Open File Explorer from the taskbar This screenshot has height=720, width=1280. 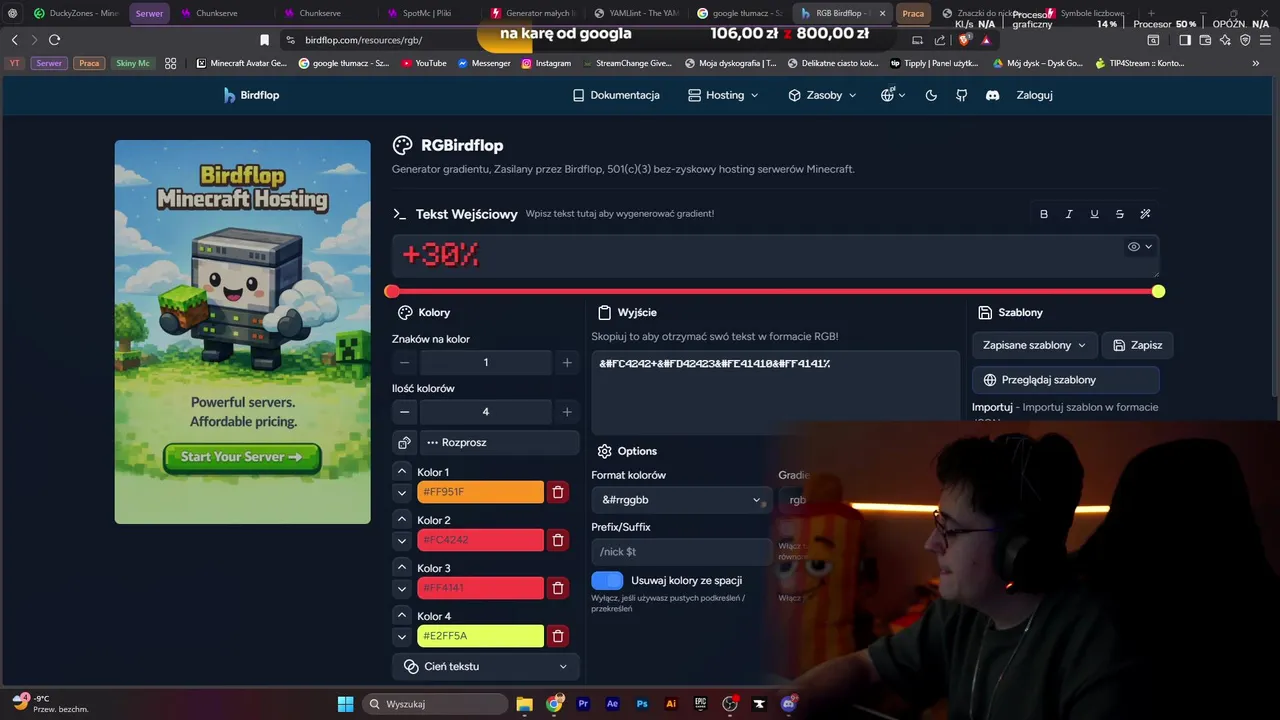click(x=524, y=704)
